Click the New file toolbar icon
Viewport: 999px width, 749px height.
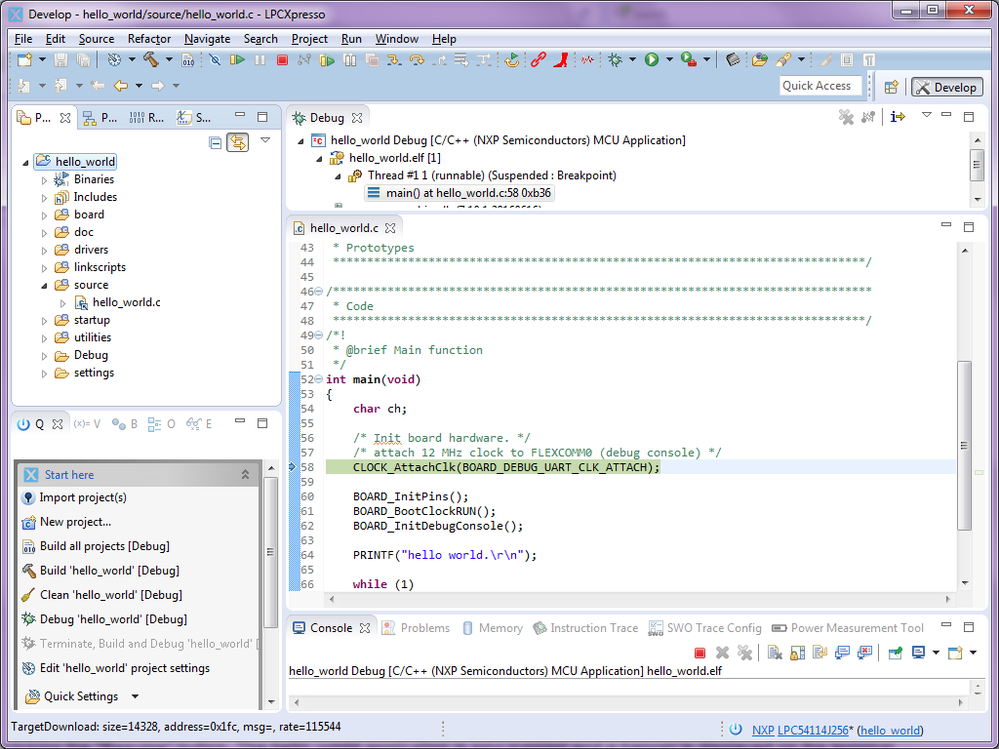tap(24, 60)
